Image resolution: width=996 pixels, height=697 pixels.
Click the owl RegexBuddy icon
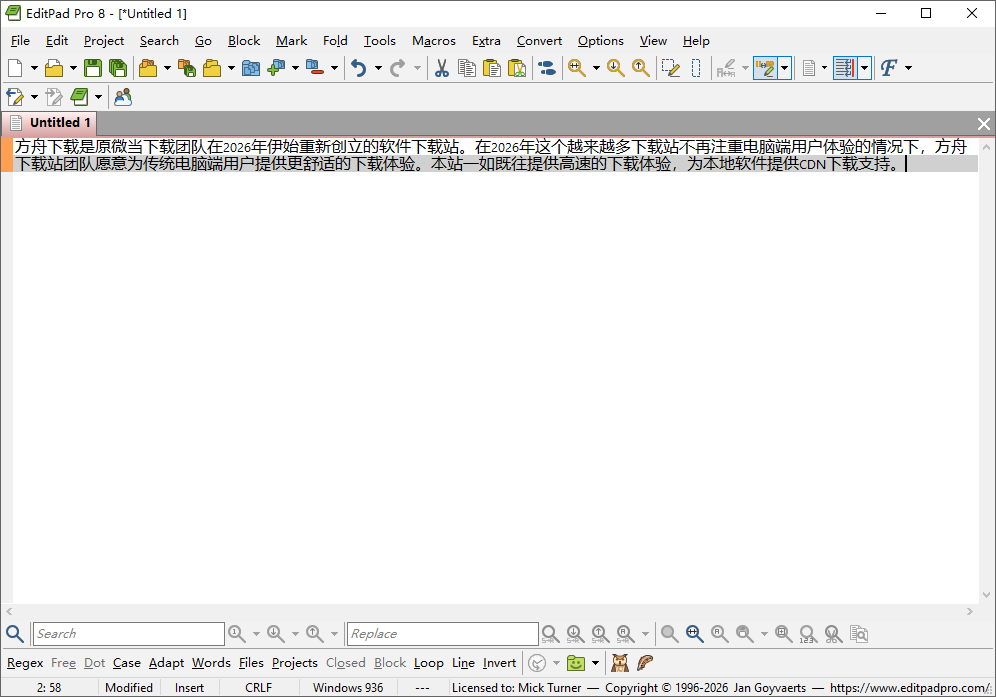[x=620, y=663]
